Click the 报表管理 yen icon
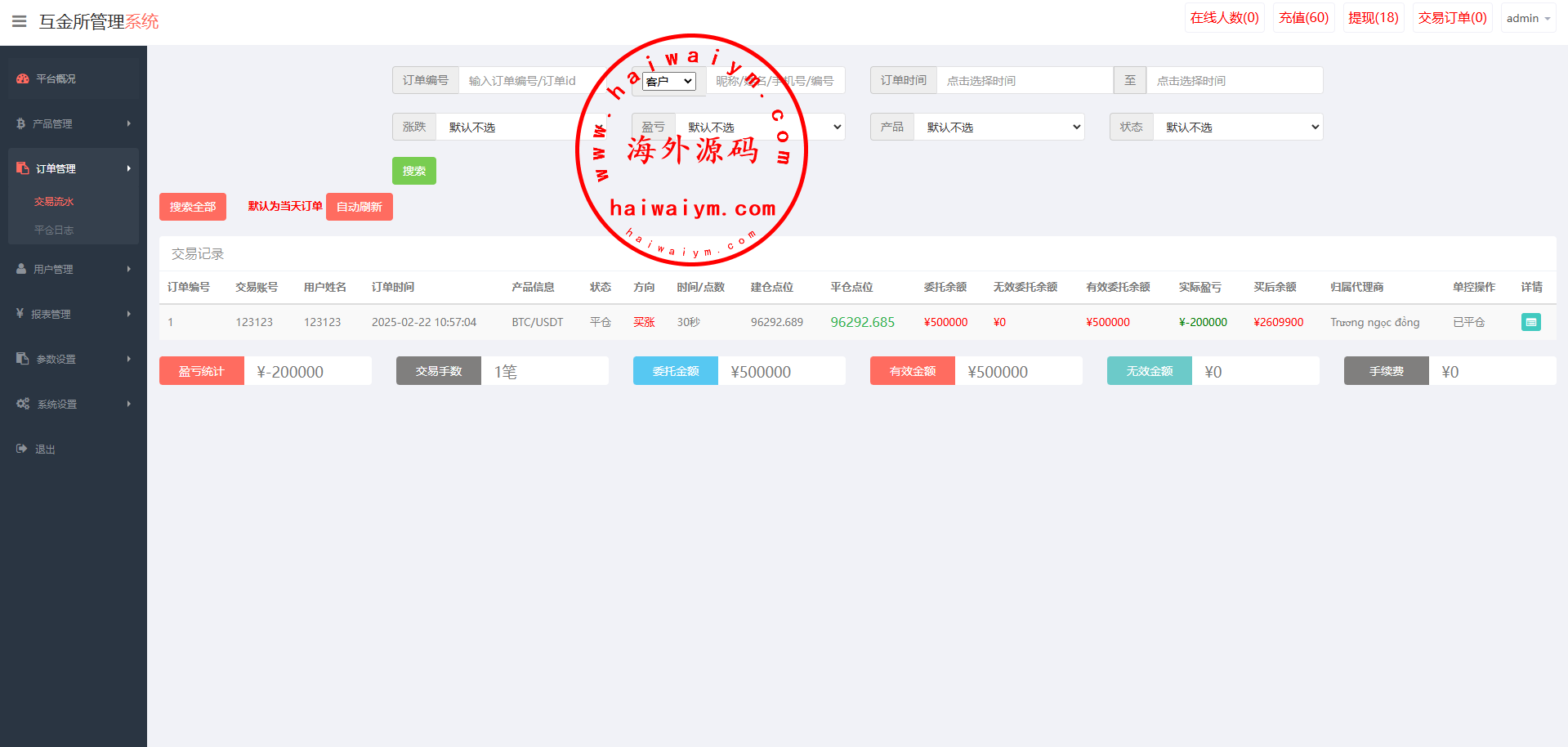Screen dimensions: 1568x747 tap(20, 314)
